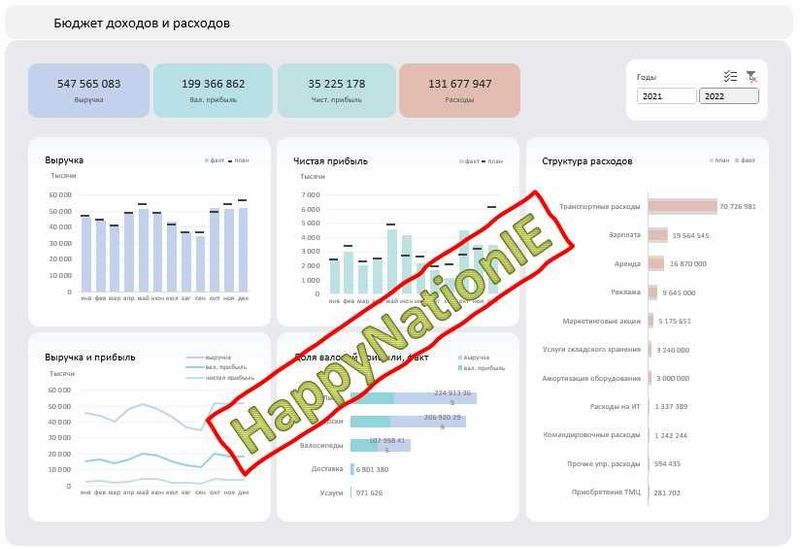800x549 pixels.
Task: Click the value 5 175 651
Action: click(674, 321)
